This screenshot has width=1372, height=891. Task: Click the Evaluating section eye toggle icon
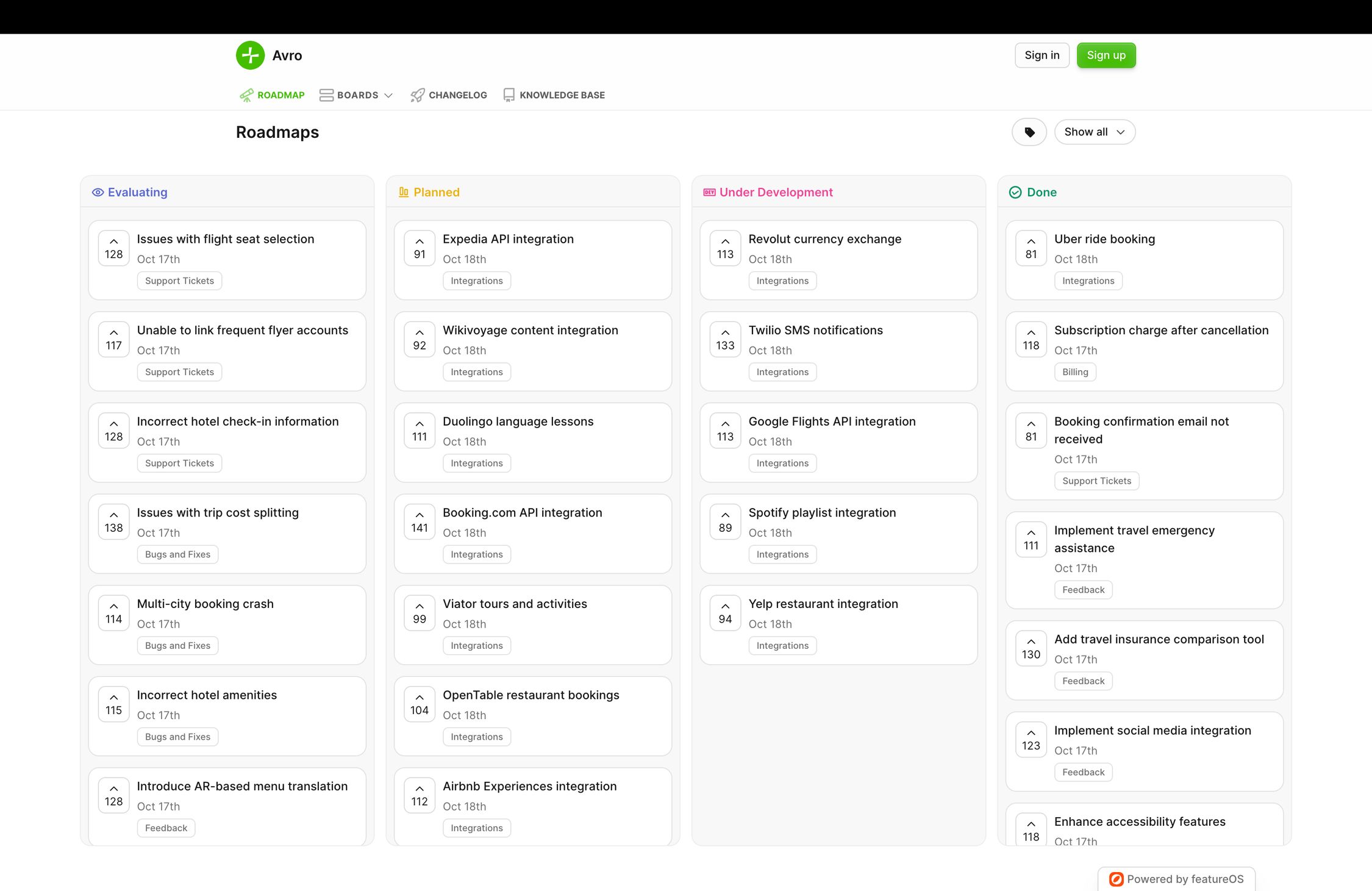point(97,192)
